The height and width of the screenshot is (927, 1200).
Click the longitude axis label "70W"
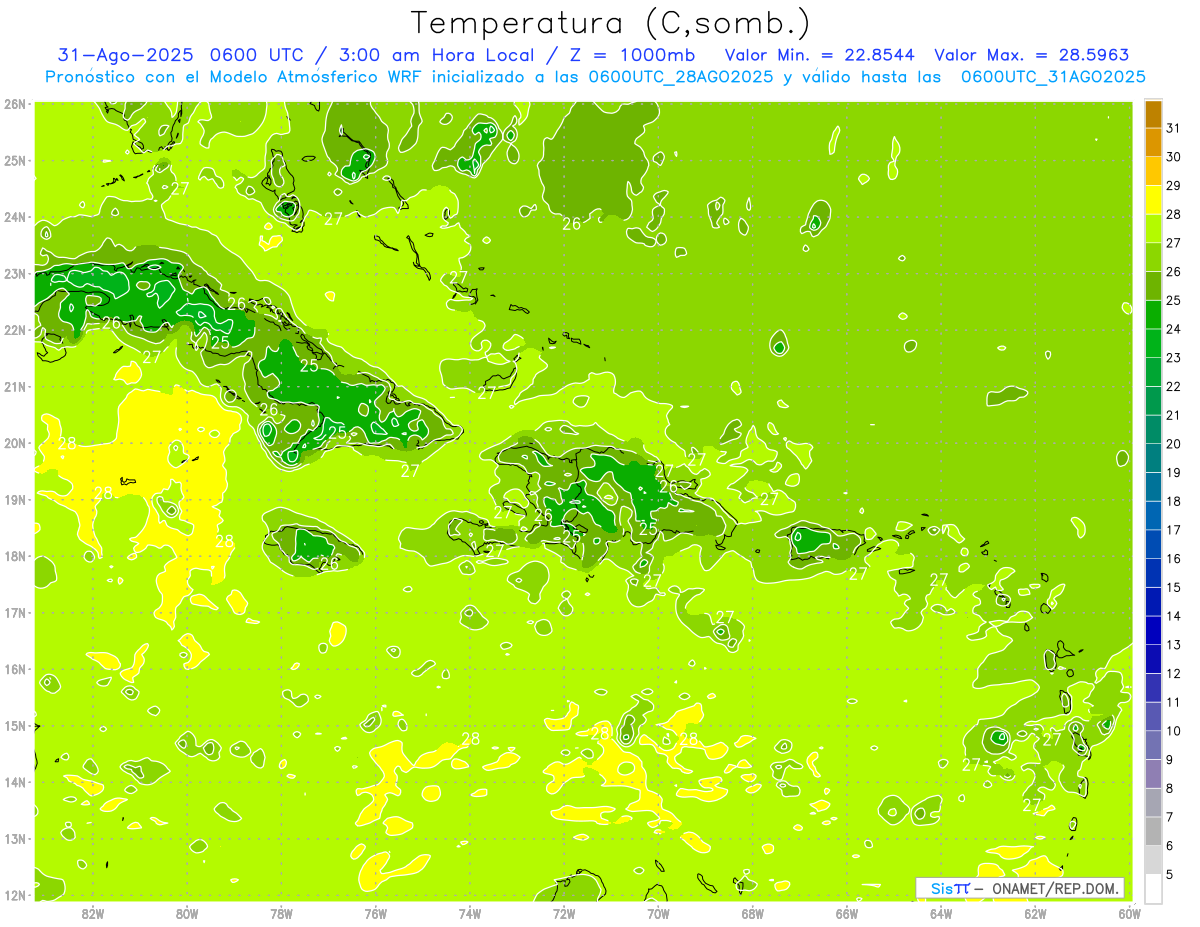coord(658,913)
